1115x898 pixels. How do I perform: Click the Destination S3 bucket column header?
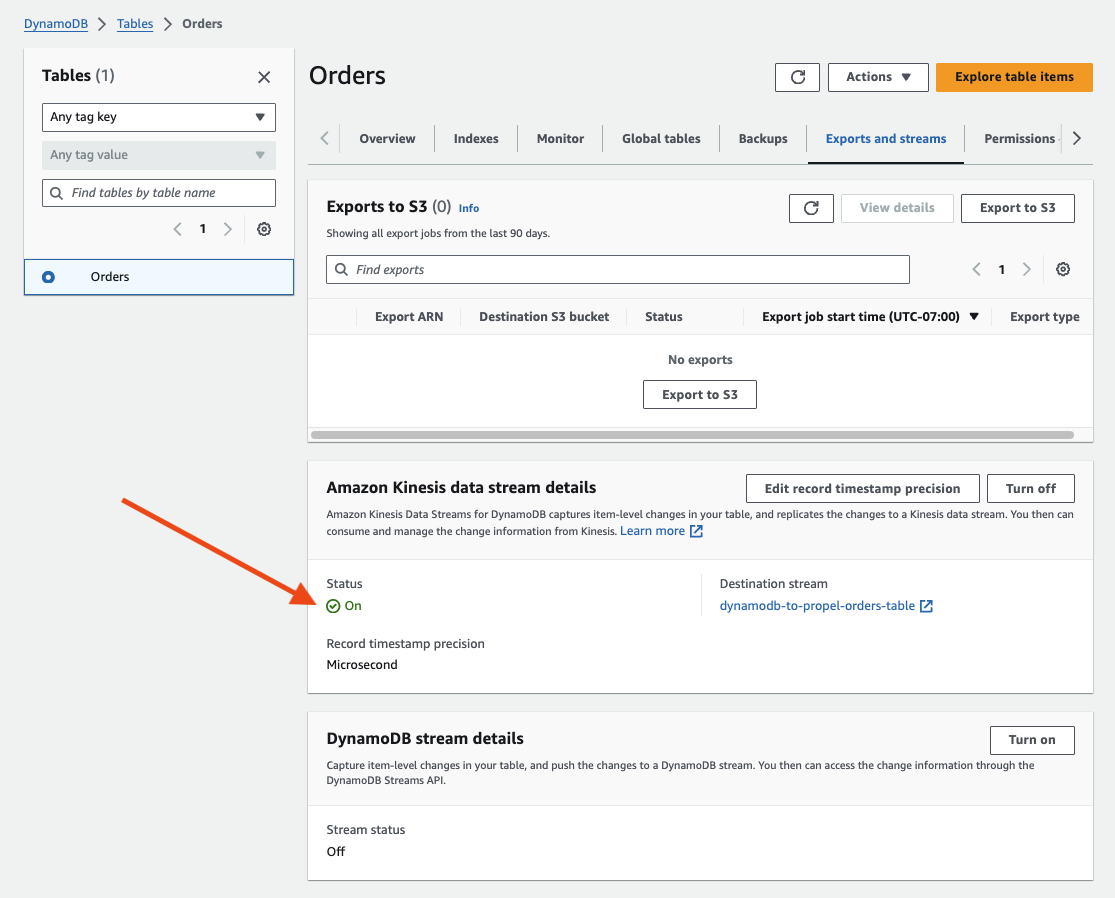544,316
